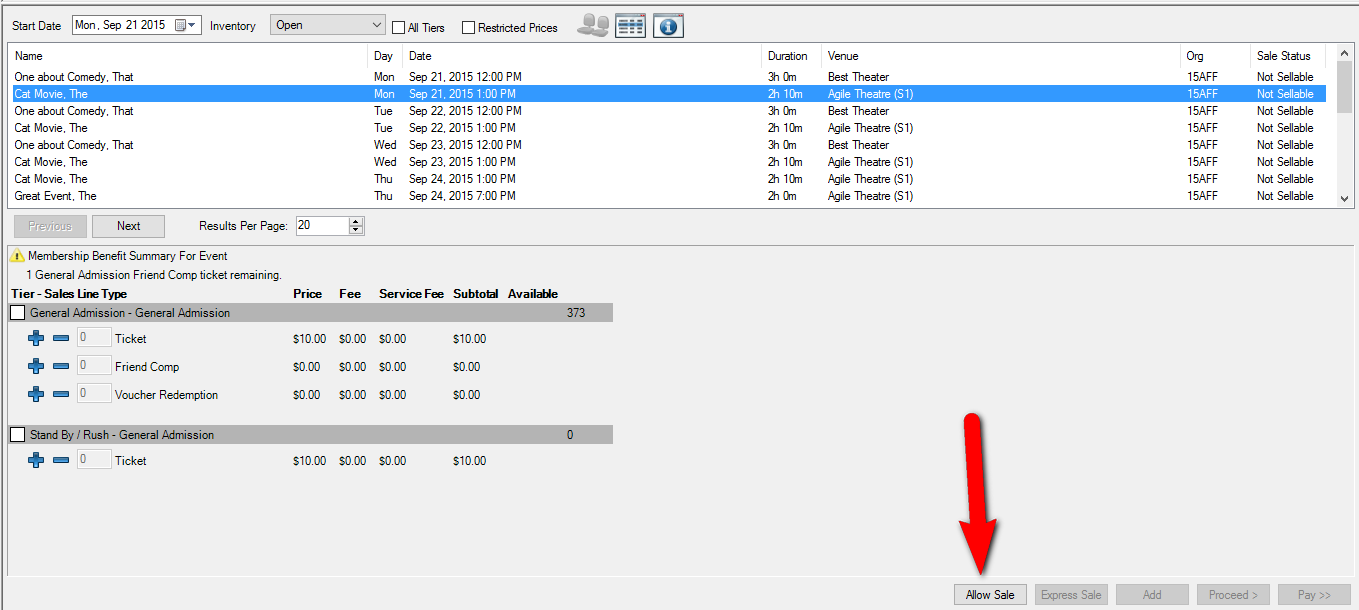Select Cat Movie, The on Tue Sep 22
Viewport: 1359px width, 610px height.
(x=668, y=128)
